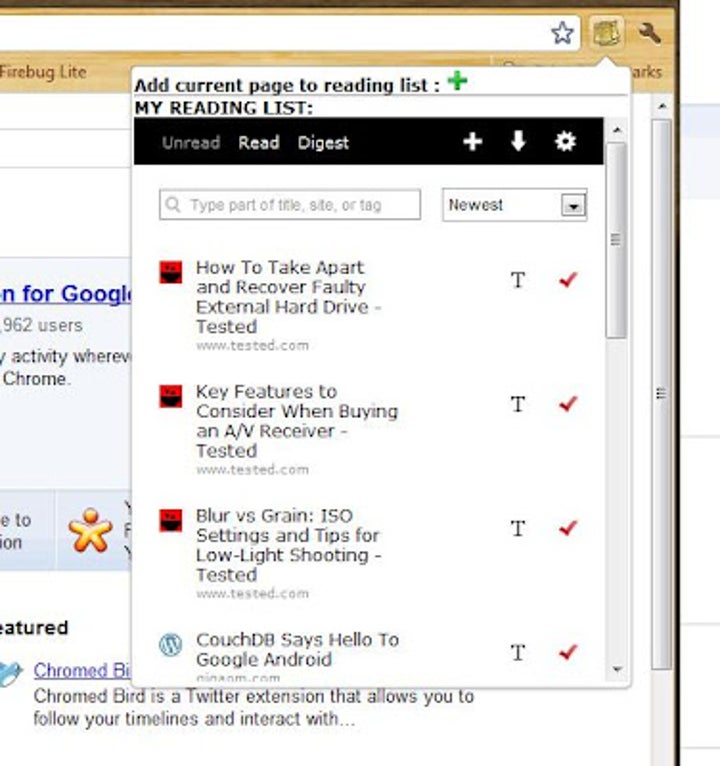
Task: Open the Chrome wrench menu
Action: 649,33
